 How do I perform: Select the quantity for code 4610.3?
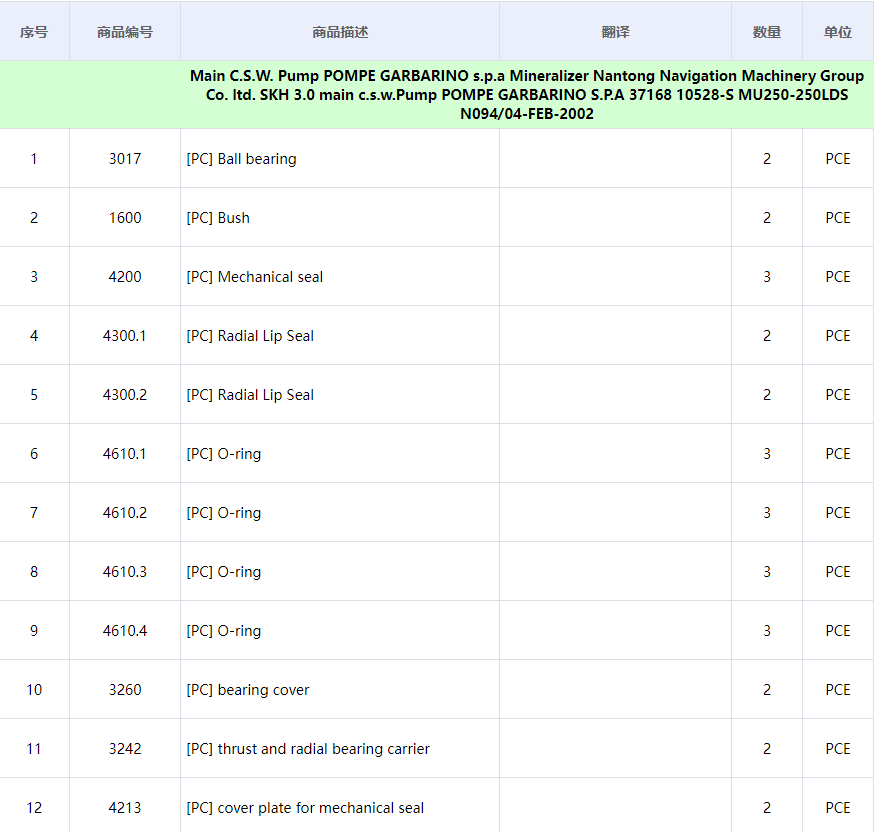point(767,572)
